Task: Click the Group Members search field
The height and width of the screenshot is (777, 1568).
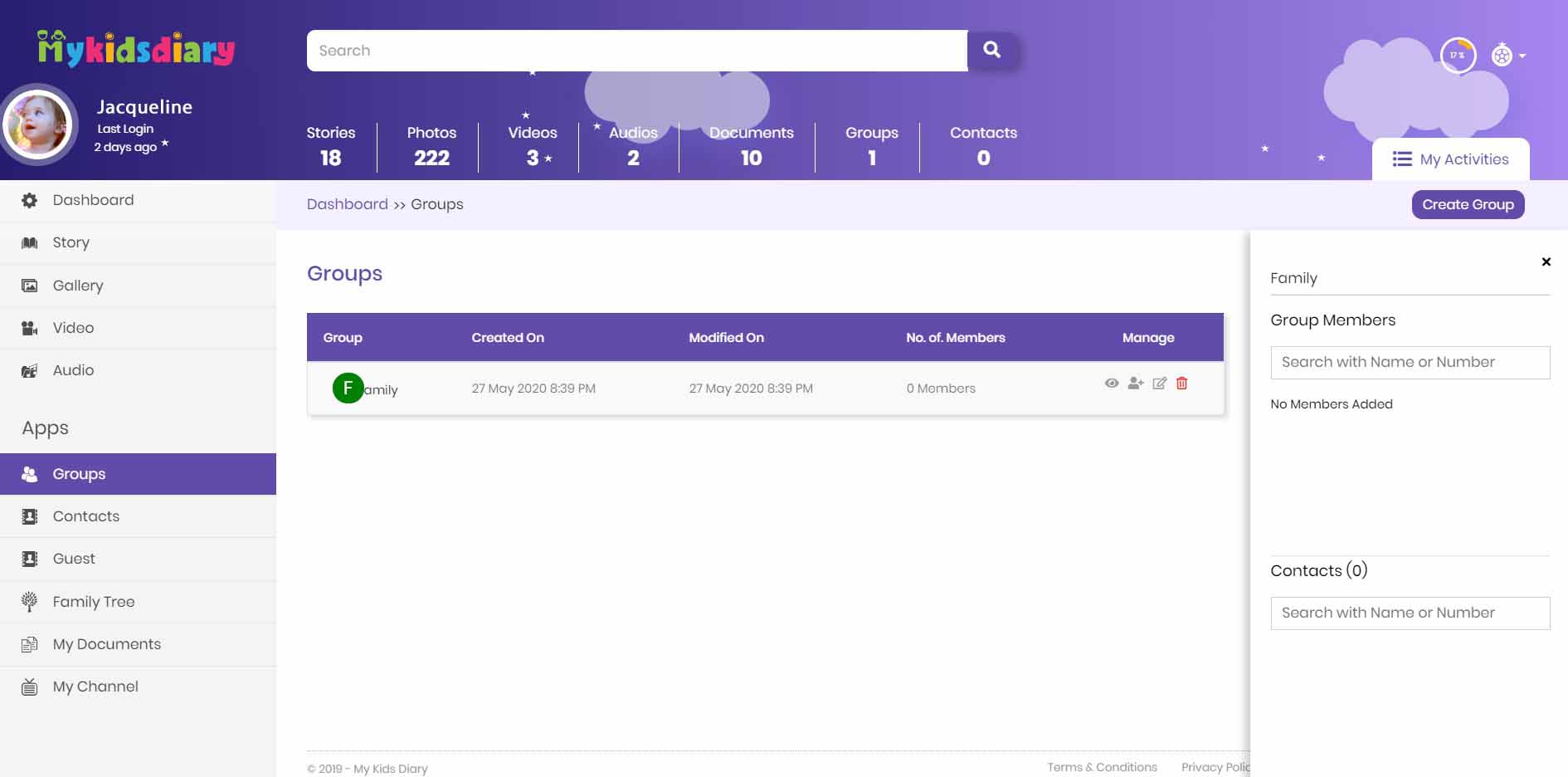Action: click(x=1410, y=363)
